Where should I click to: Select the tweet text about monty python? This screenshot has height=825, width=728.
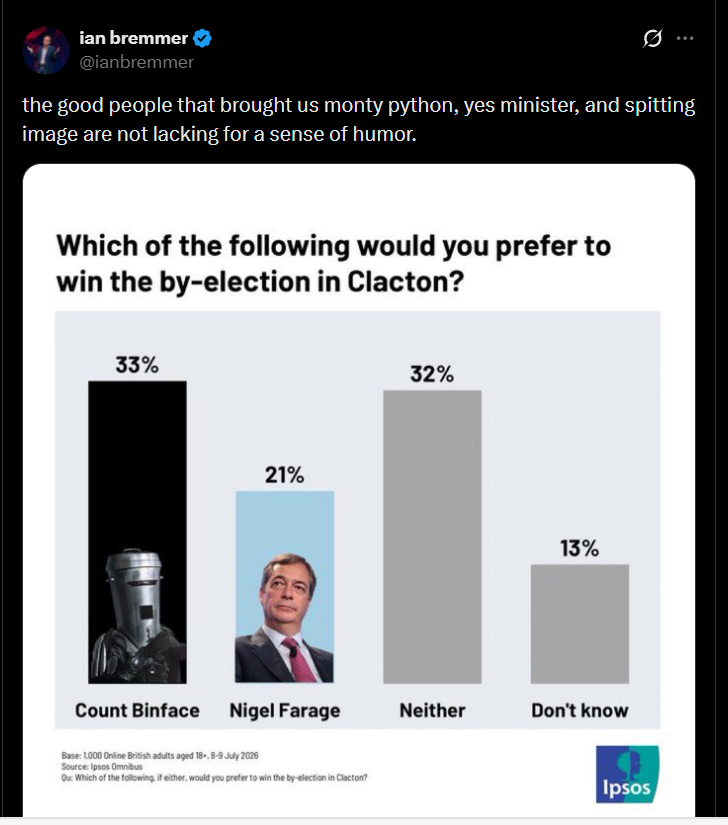[358, 119]
